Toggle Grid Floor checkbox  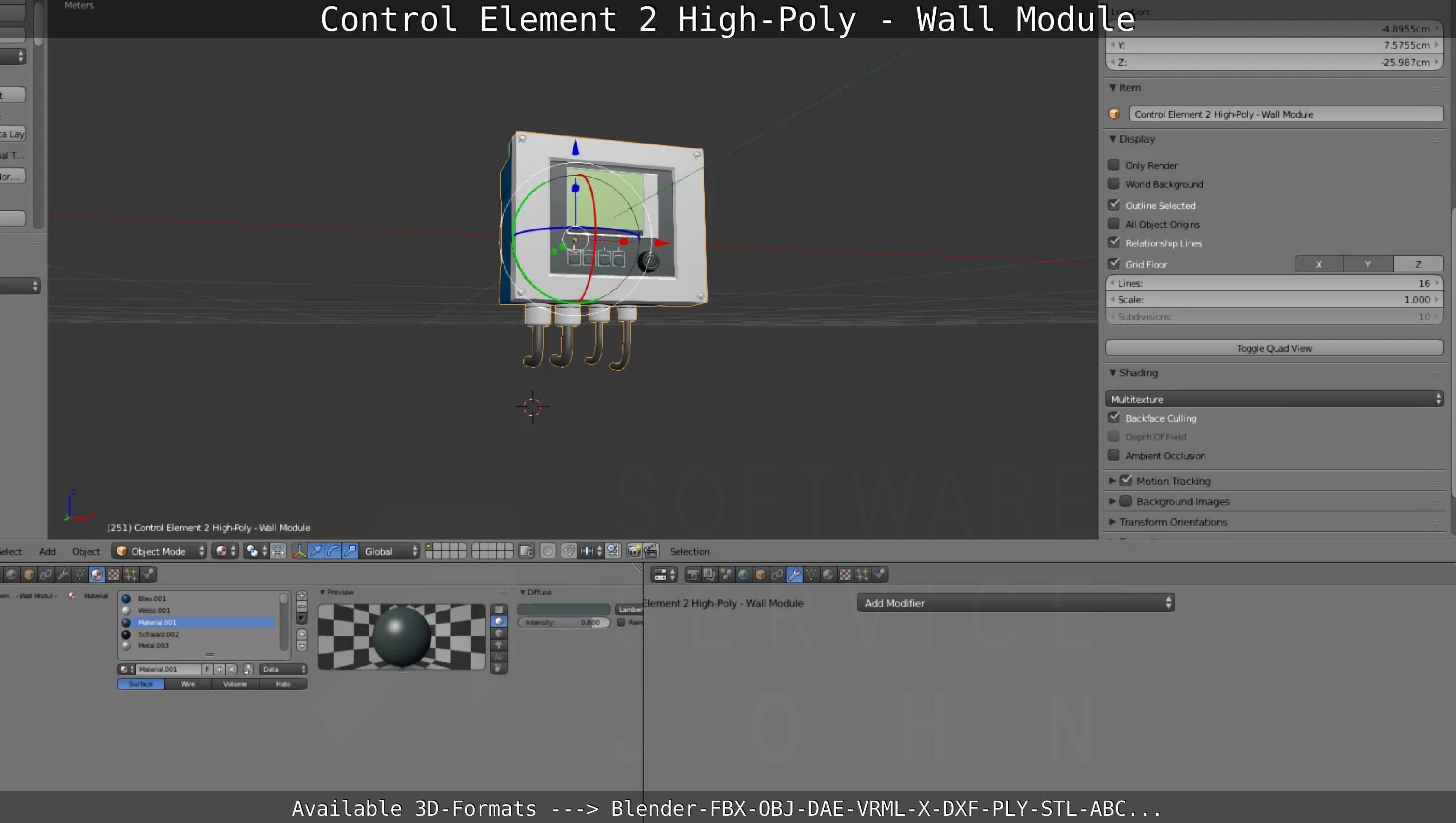(x=1113, y=263)
